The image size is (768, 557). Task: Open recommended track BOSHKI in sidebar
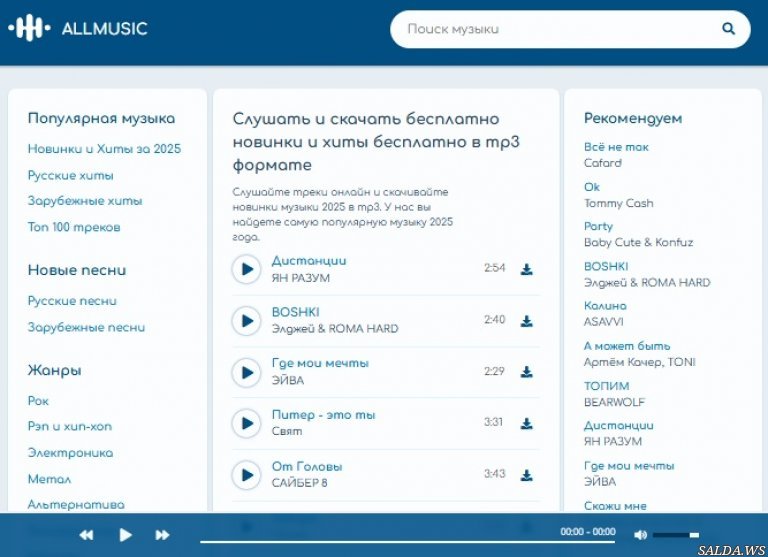606,266
